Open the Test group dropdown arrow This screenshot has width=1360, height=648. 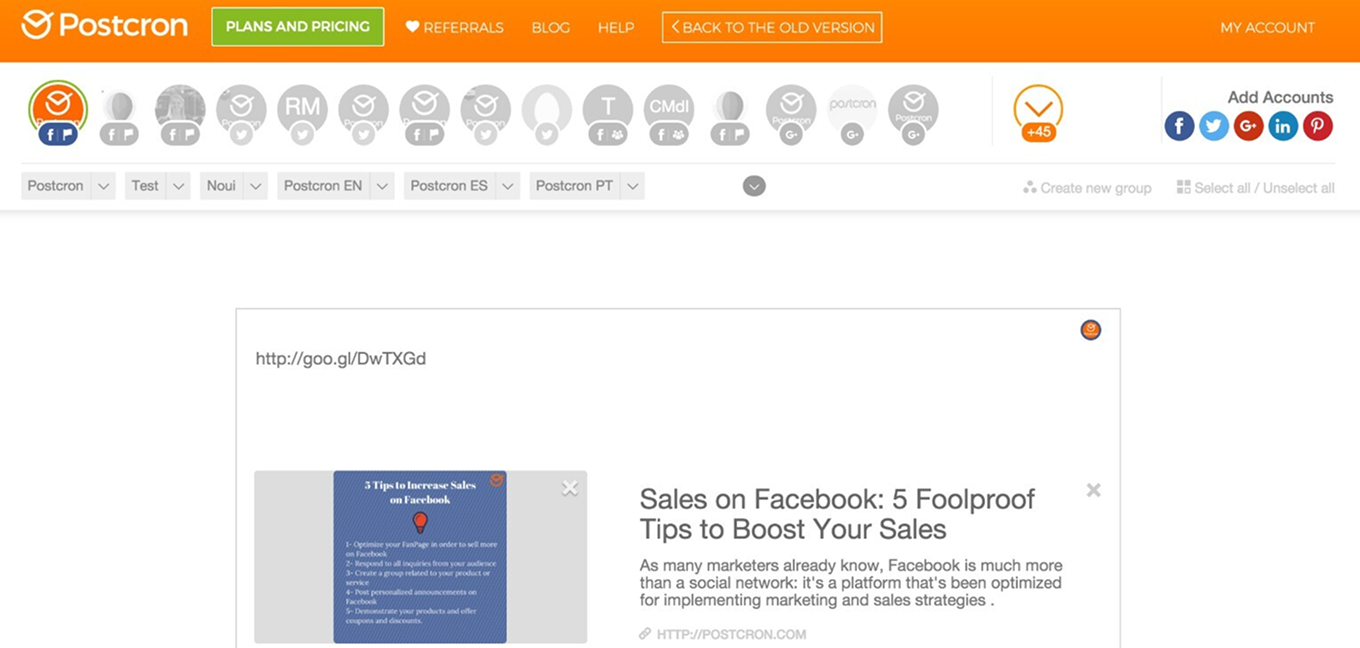(178, 186)
